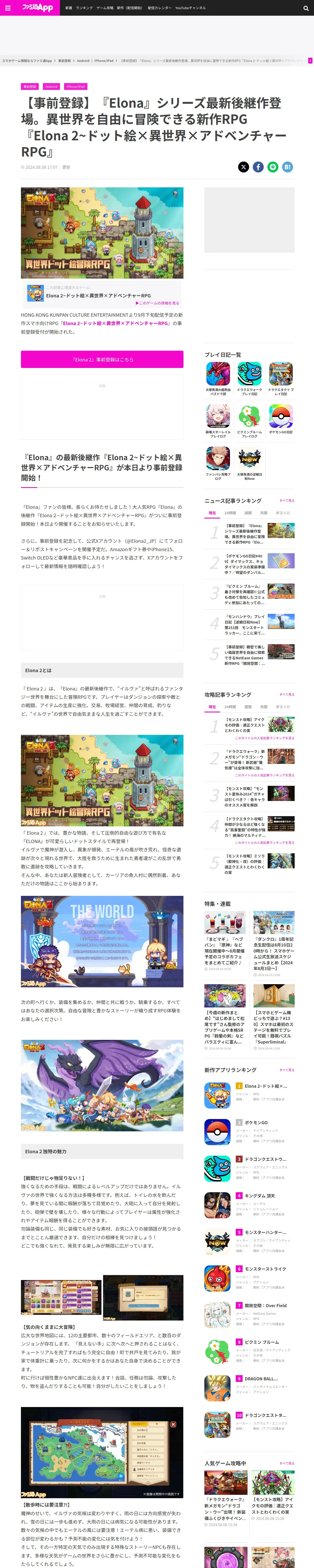Click ポケモンGO app icon in new app ranking
Viewport: 314px width, 1568px height.
tap(217, 1132)
